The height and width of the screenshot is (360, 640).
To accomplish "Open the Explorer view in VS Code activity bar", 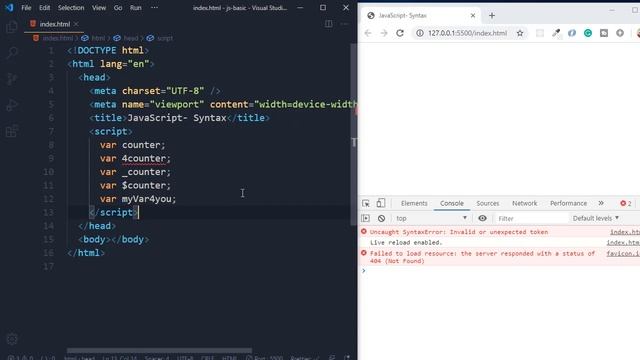I will click(12, 27).
